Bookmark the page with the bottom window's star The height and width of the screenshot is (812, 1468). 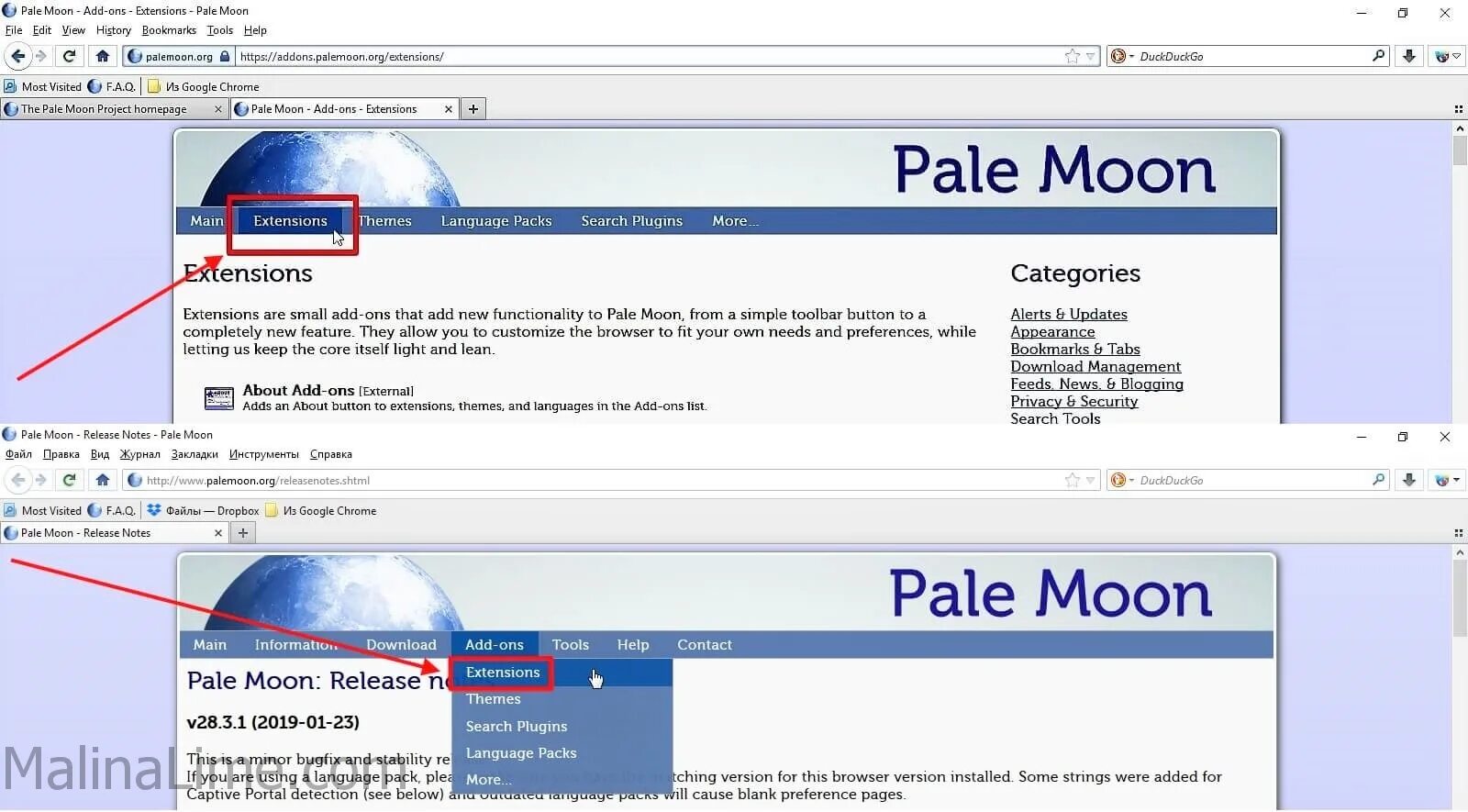pyautogui.click(x=1072, y=481)
